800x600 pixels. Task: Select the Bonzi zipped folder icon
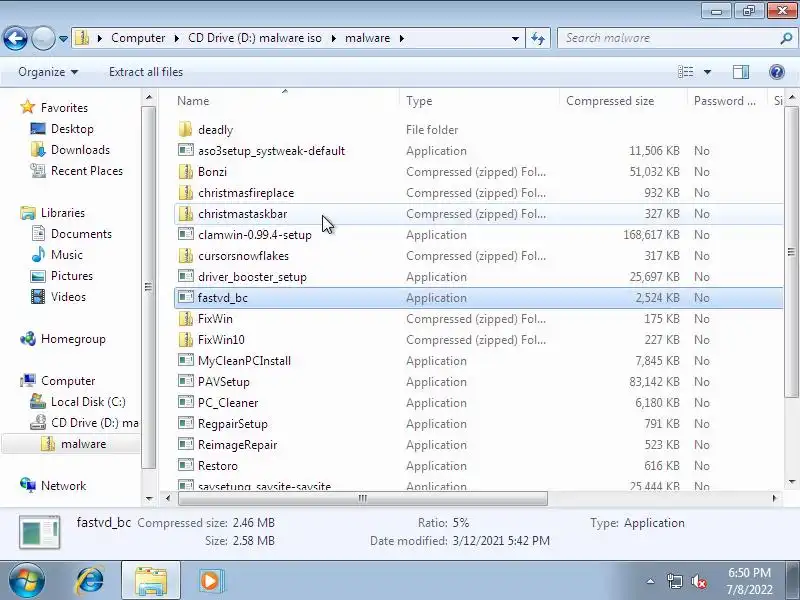[x=186, y=172]
